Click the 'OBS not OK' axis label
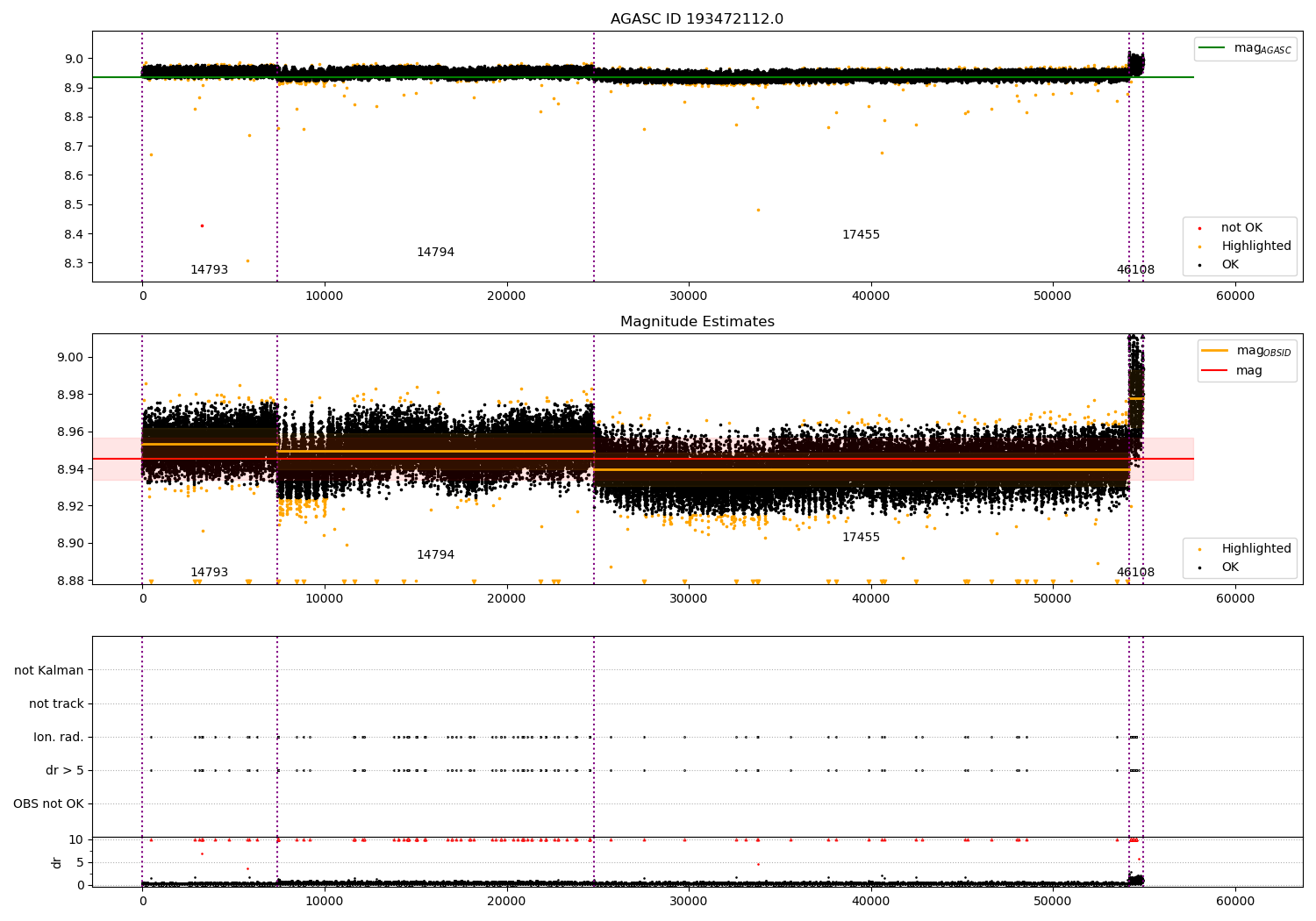 pos(48,804)
